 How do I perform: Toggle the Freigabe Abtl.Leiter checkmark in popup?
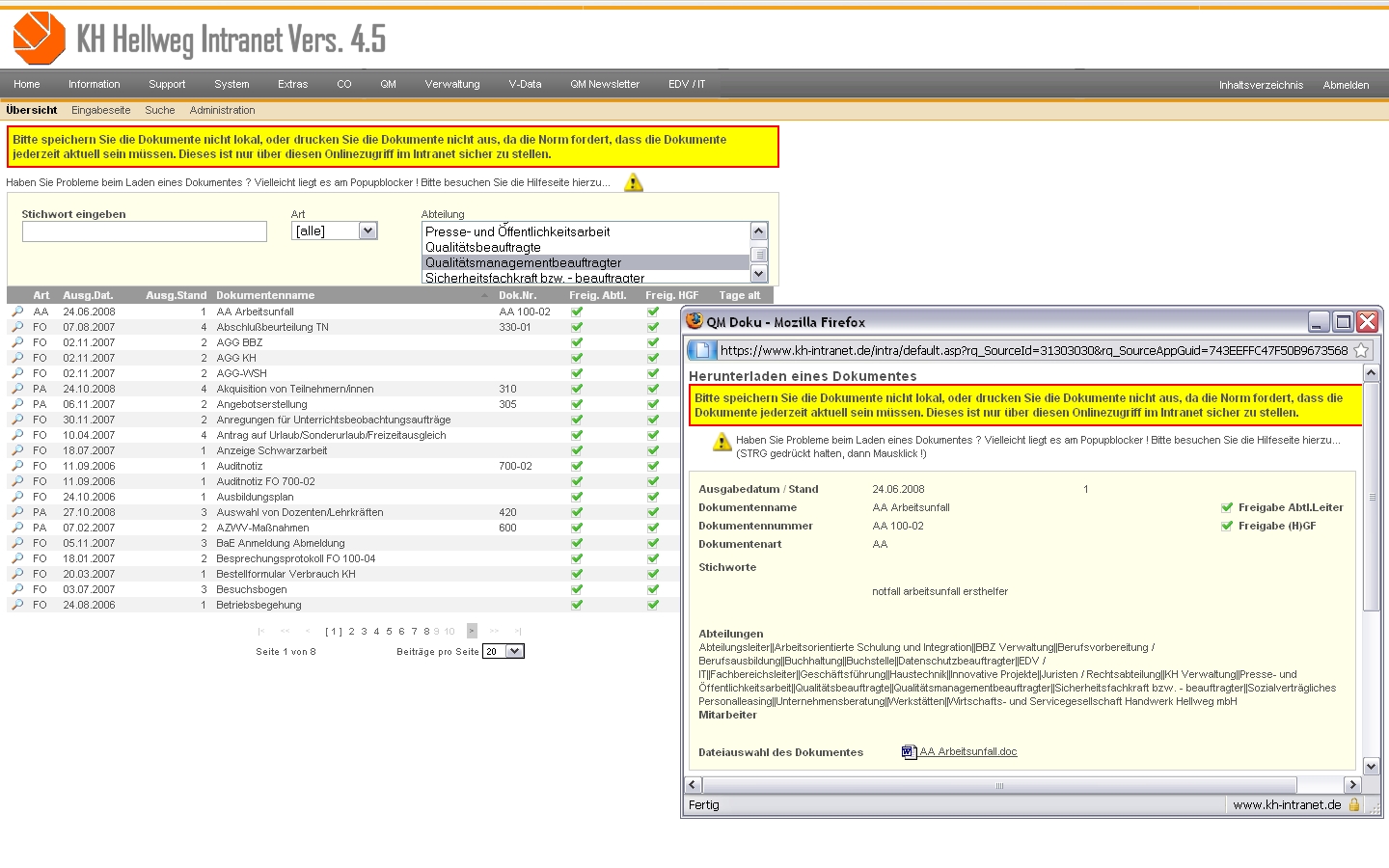tap(1227, 507)
